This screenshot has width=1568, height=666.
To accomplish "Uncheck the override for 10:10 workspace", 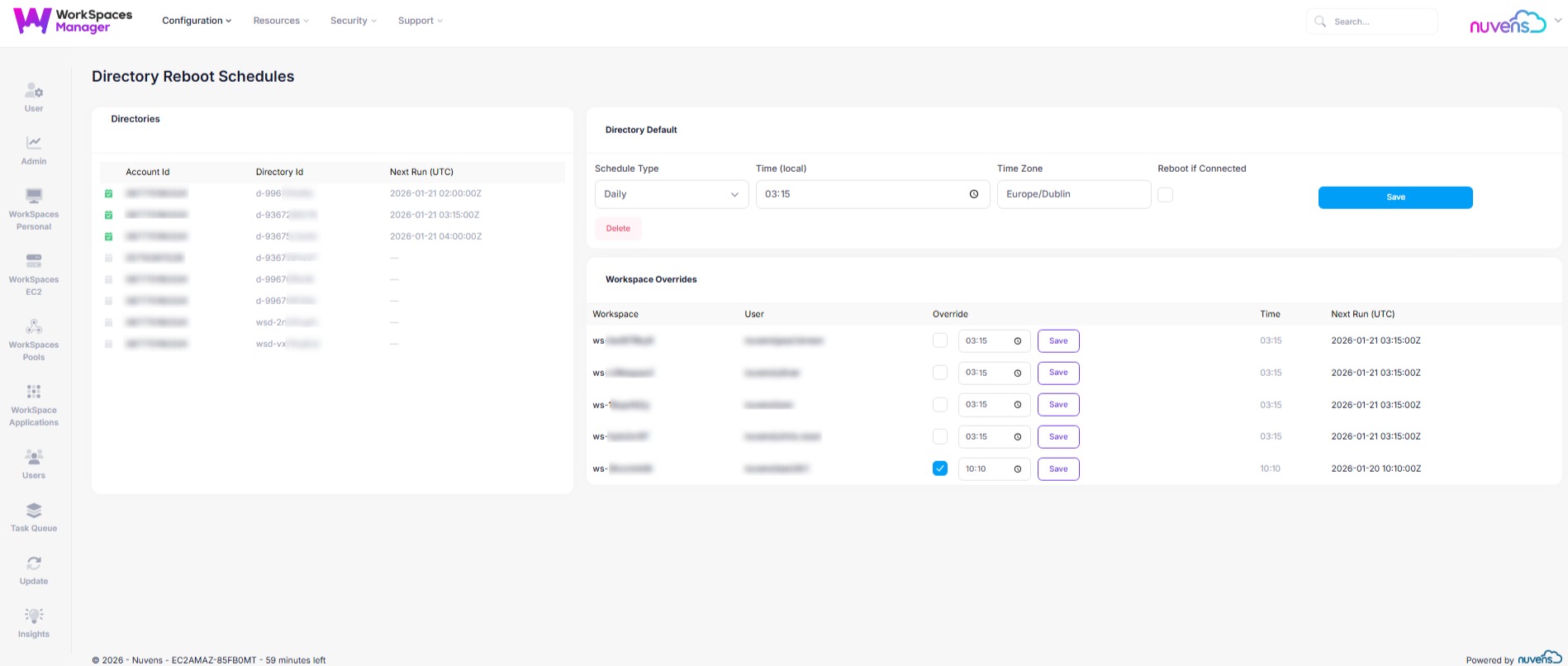I will click(x=939, y=469).
